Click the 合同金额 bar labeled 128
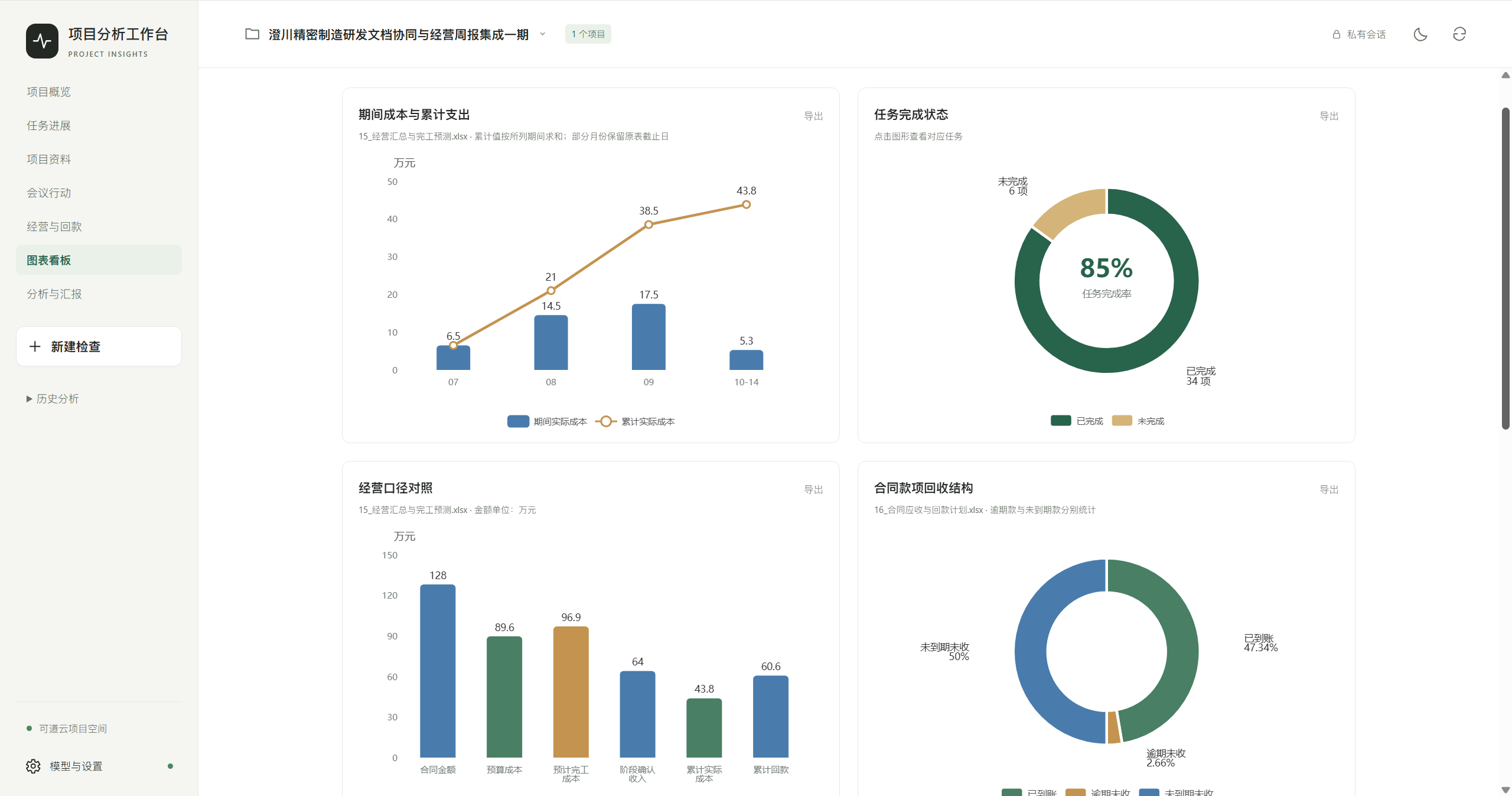This screenshot has width=1512, height=796. [x=438, y=671]
